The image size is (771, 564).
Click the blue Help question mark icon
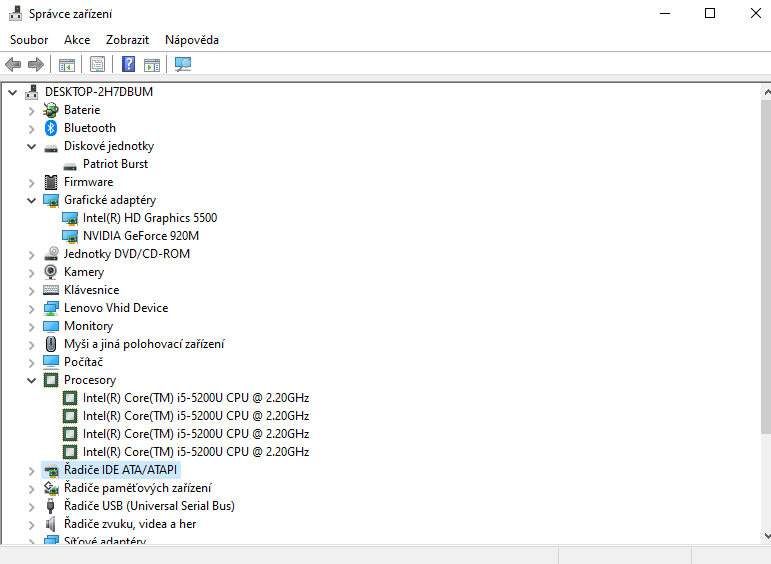[x=128, y=64]
